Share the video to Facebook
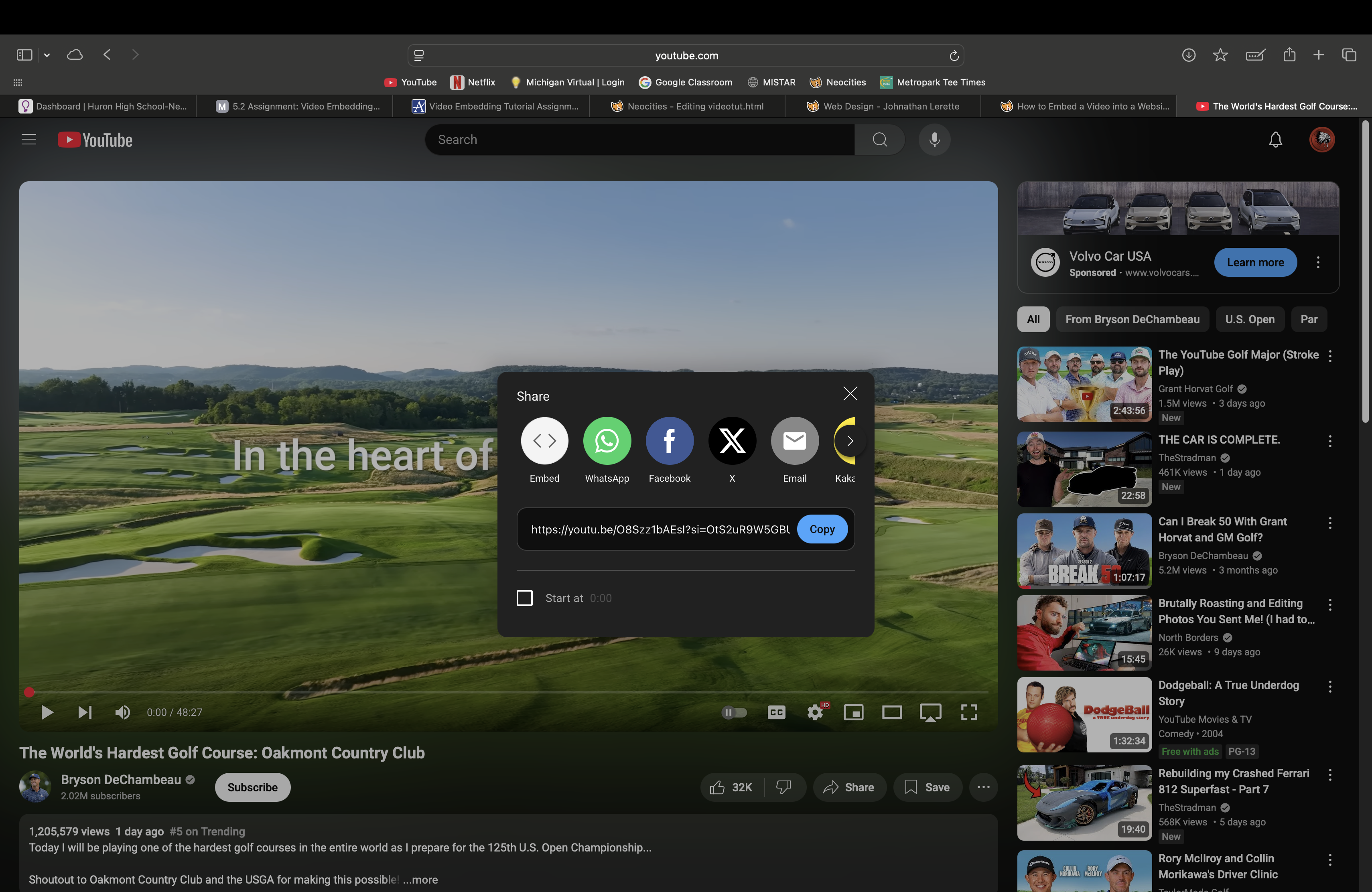1372x892 pixels. [669, 441]
